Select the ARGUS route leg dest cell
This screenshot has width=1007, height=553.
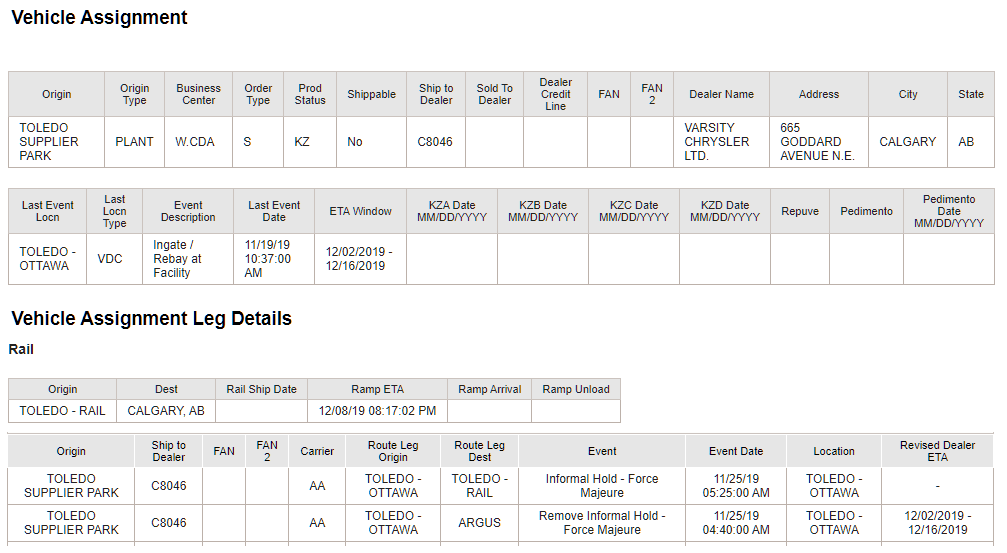pyautogui.click(x=479, y=523)
